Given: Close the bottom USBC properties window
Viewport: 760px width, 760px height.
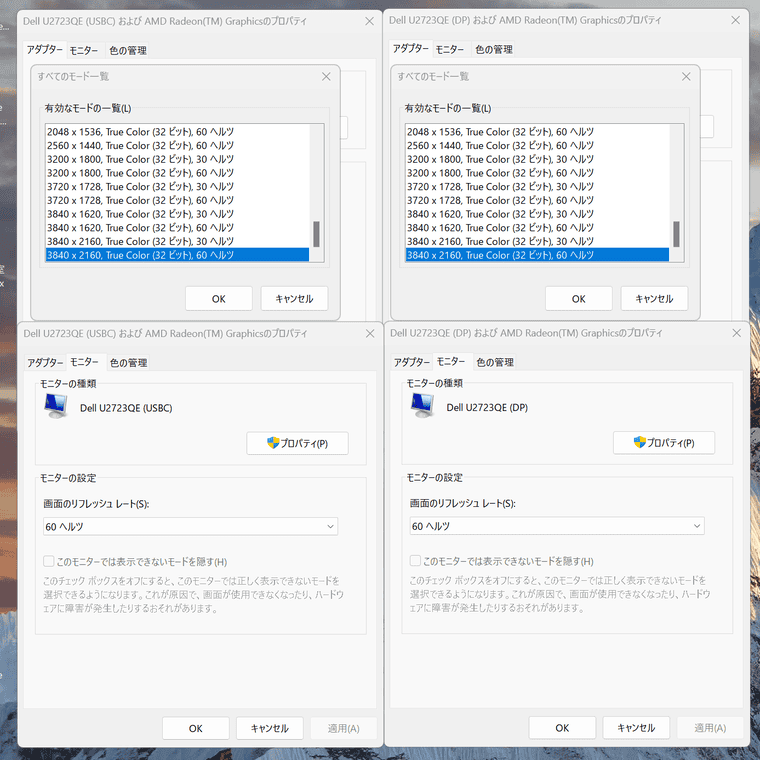Looking at the screenshot, I should 370,333.
